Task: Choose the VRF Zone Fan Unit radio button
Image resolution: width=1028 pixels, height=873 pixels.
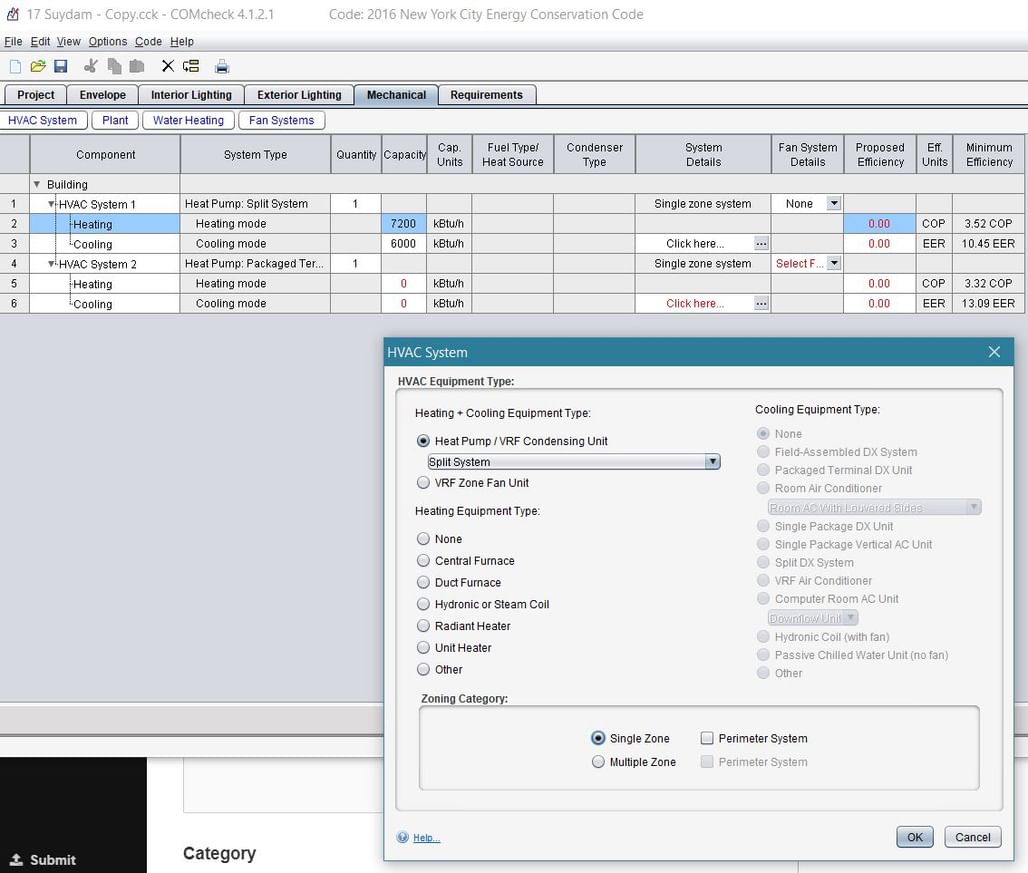Action: click(424, 483)
